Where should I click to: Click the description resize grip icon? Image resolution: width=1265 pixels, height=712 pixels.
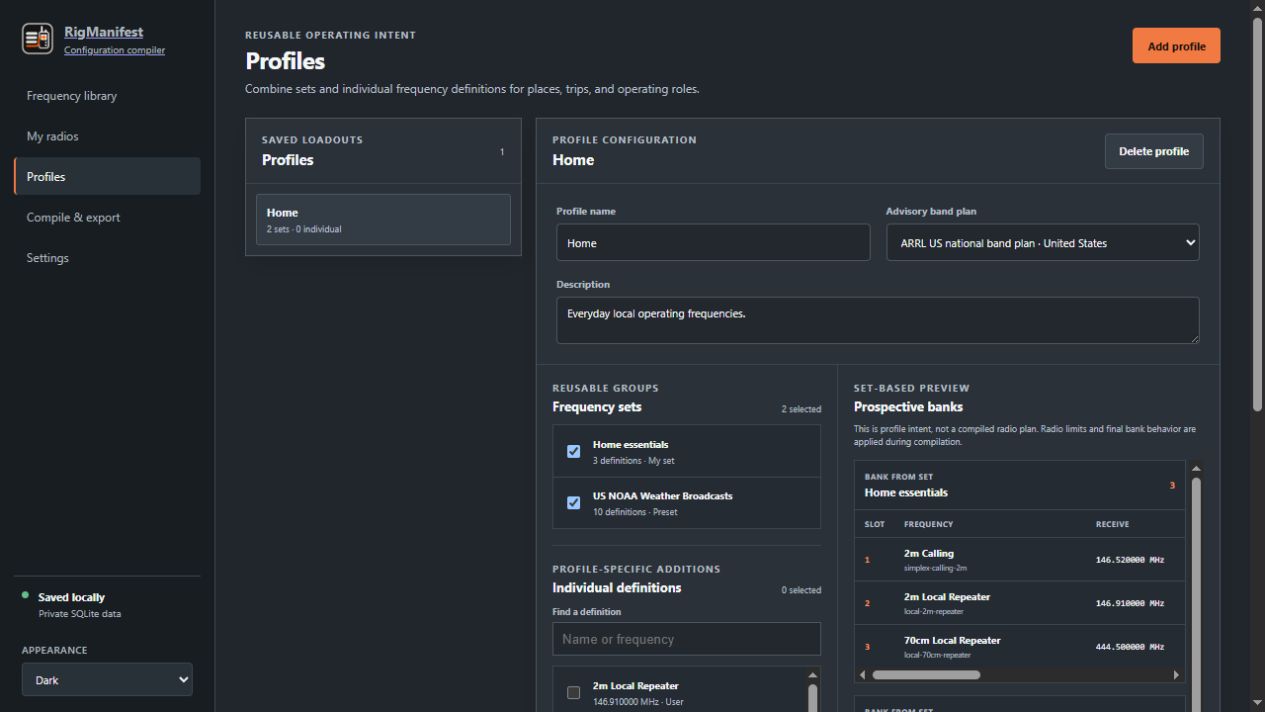1193,338
